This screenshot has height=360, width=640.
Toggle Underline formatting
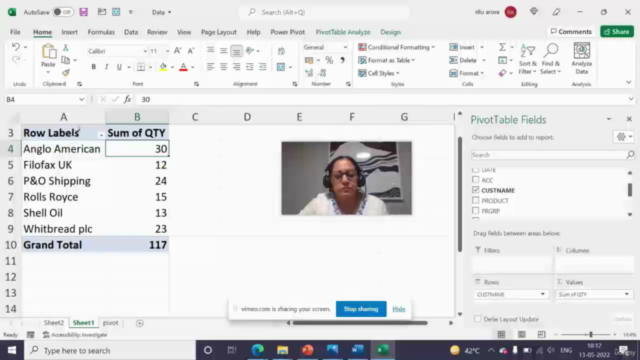click(119, 67)
